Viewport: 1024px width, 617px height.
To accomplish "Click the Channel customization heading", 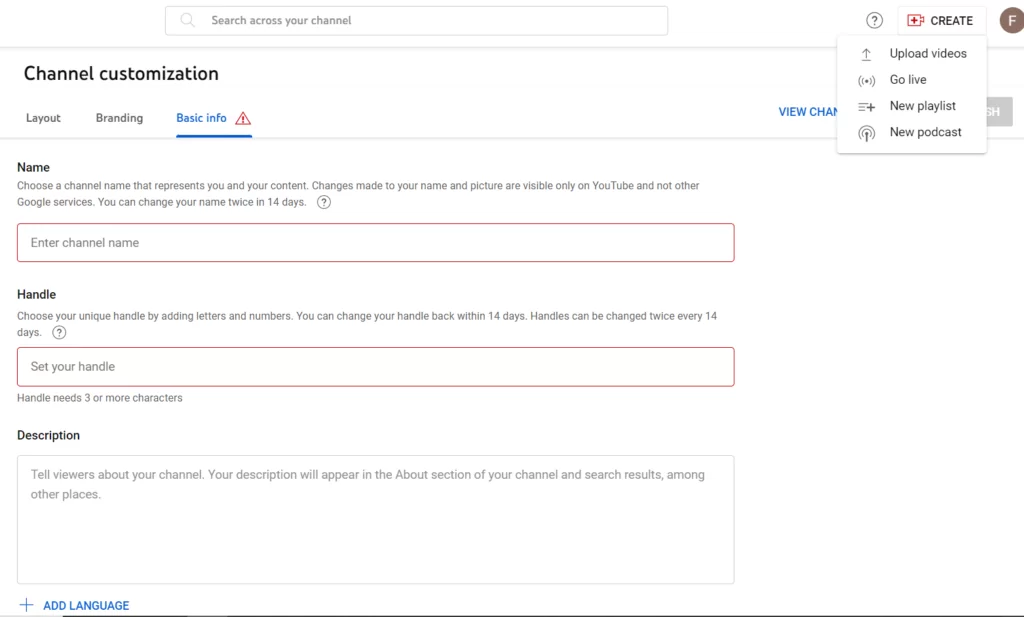I will click(121, 73).
